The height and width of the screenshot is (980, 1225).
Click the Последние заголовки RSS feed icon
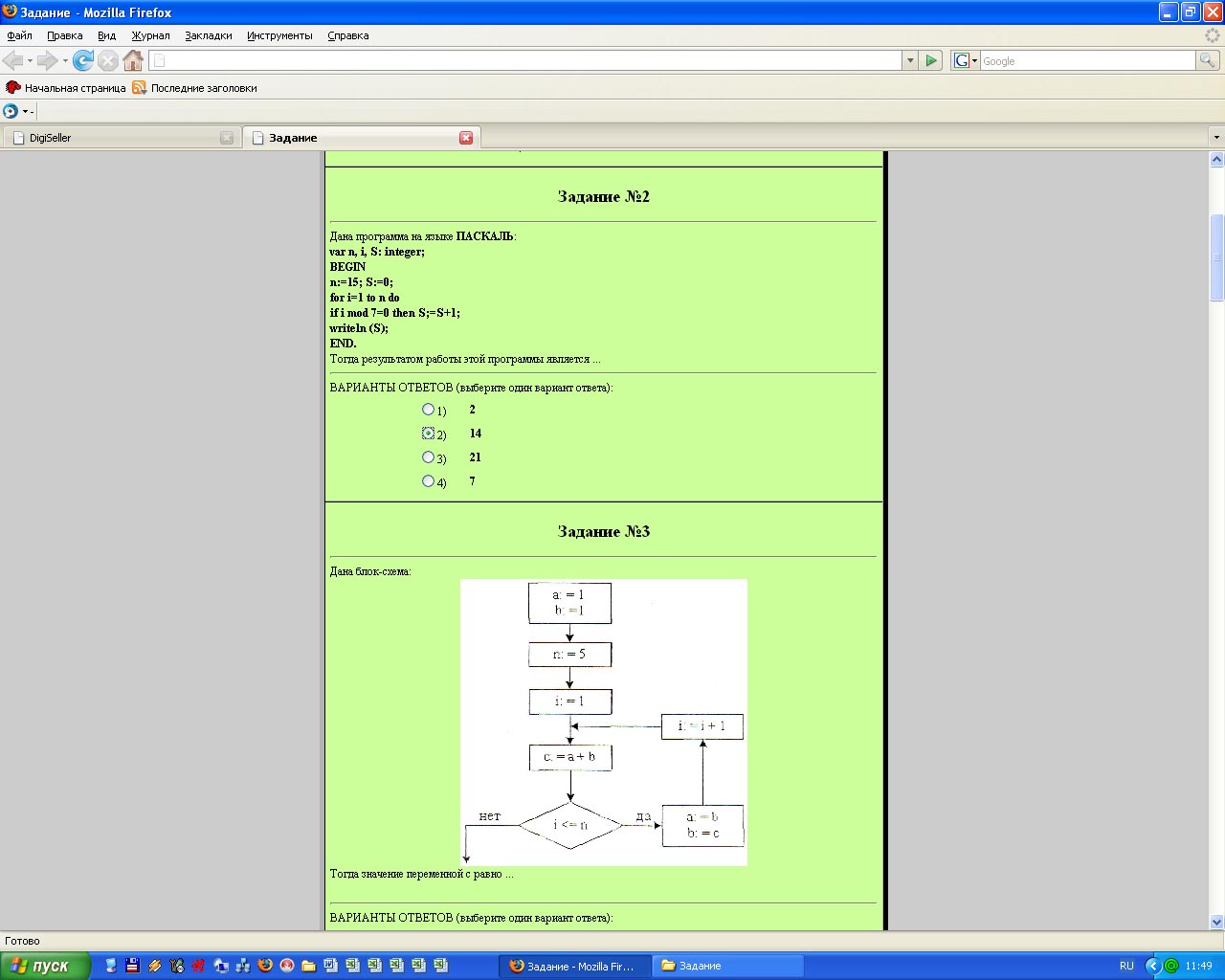click(140, 88)
